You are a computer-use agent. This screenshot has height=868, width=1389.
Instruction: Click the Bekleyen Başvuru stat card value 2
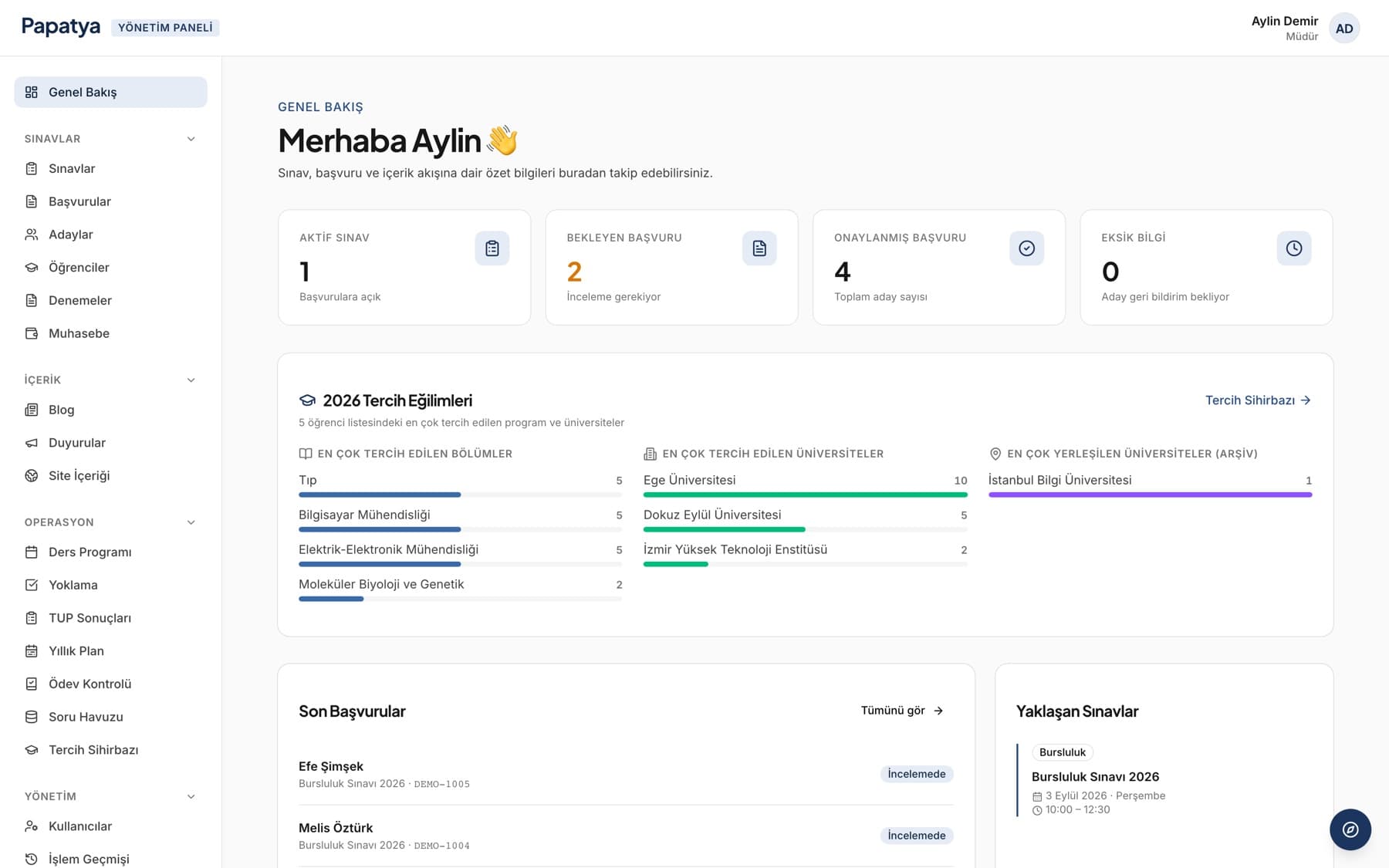(574, 272)
